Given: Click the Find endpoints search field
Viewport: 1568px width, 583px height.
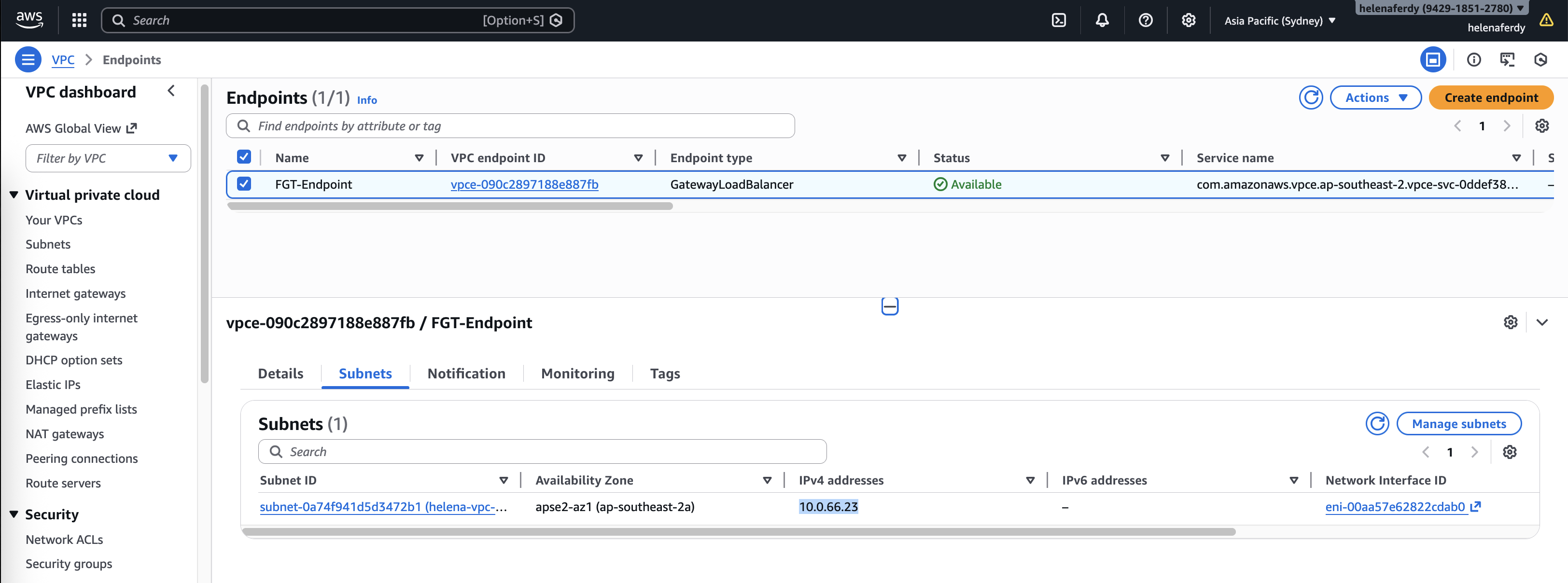Looking at the screenshot, I should pos(510,126).
